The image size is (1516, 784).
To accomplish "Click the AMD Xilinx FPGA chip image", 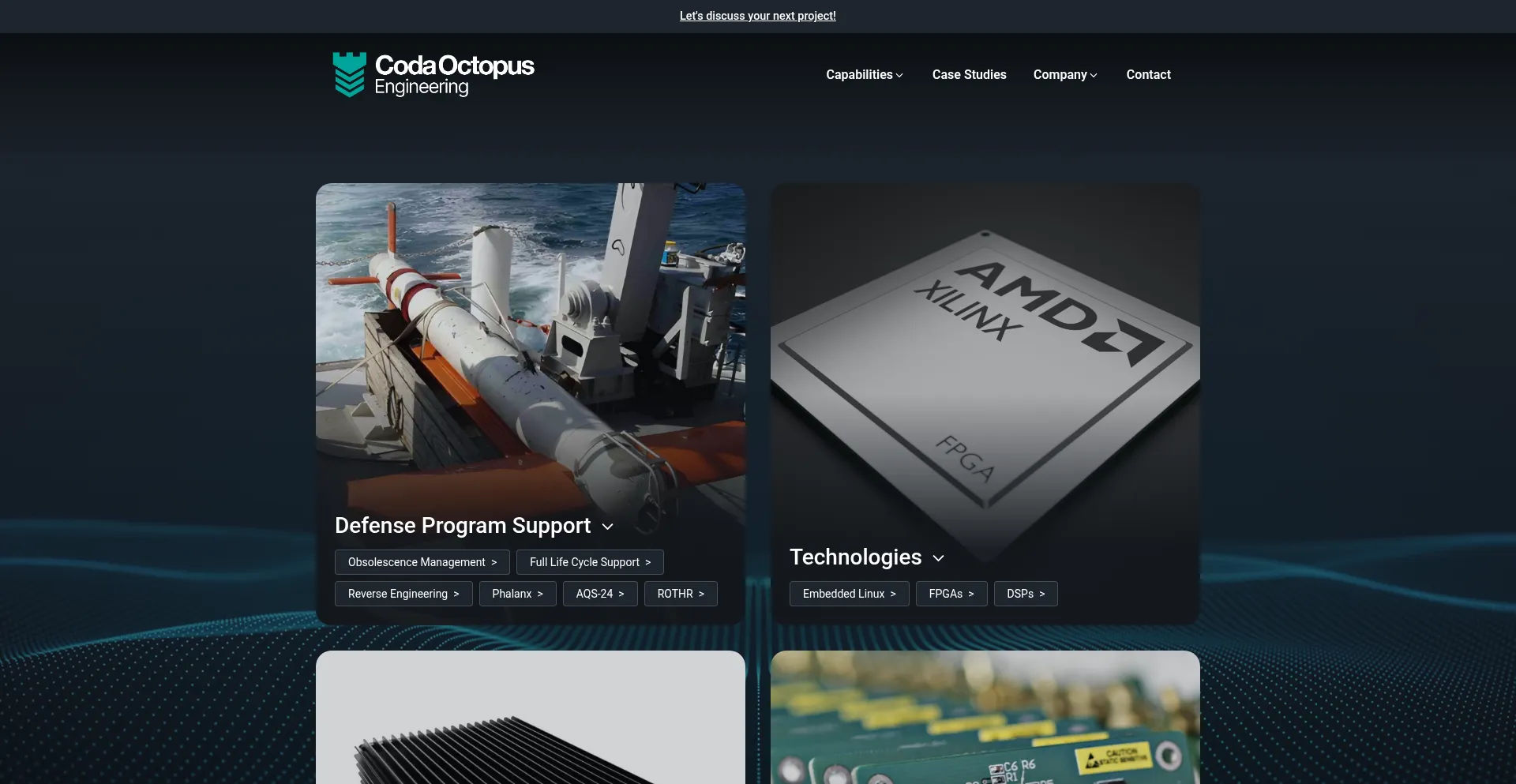I will click(x=985, y=363).
